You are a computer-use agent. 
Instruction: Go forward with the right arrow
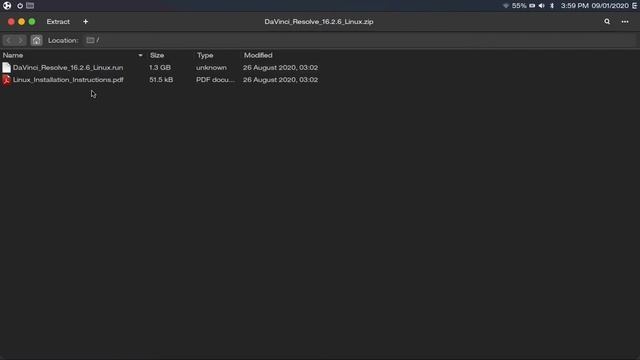tap(20, 40)
